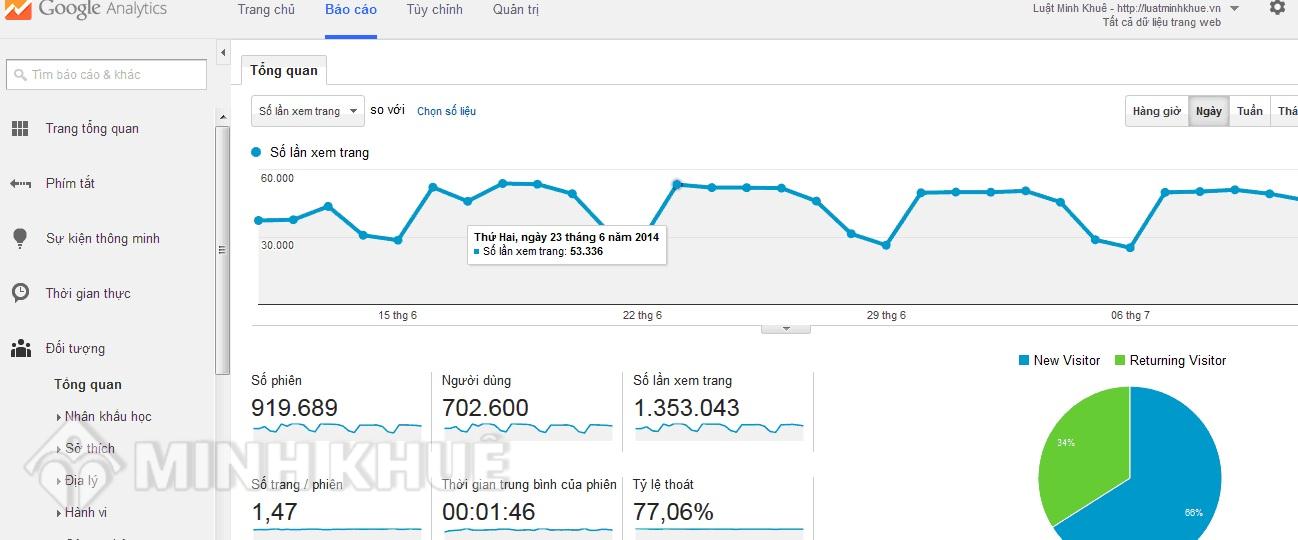The height and width of the screenshot is (540, 1298).
Task: Click the Google Analytics logo
Action: 85,10
